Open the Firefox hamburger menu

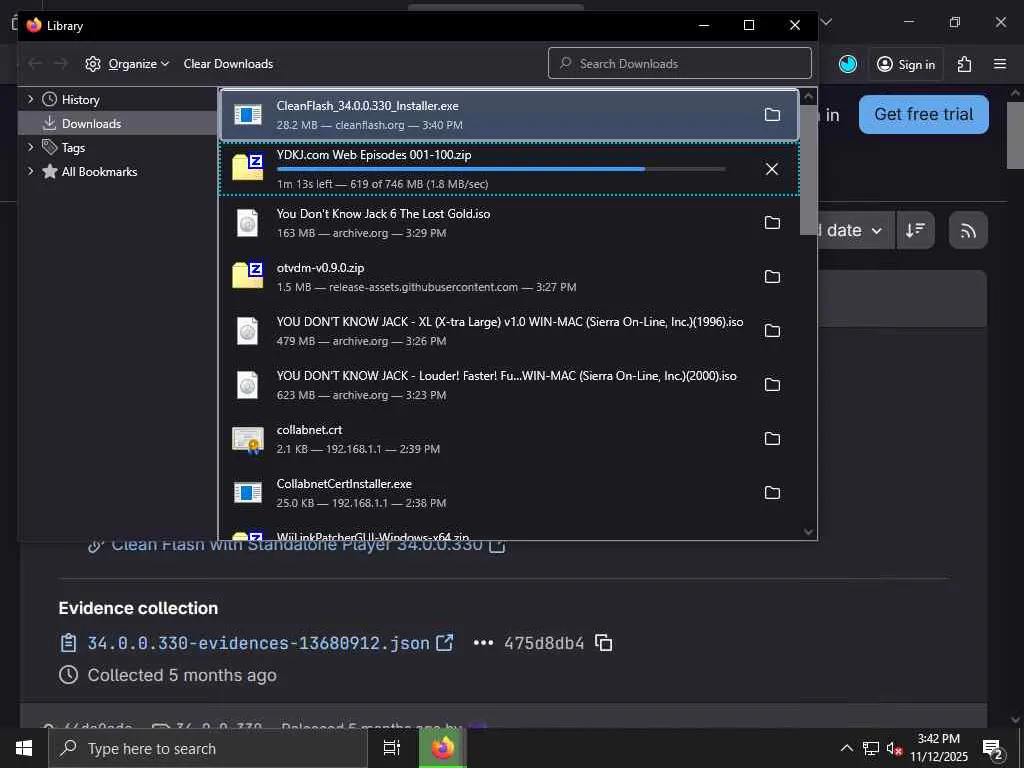coord(1000,64)
